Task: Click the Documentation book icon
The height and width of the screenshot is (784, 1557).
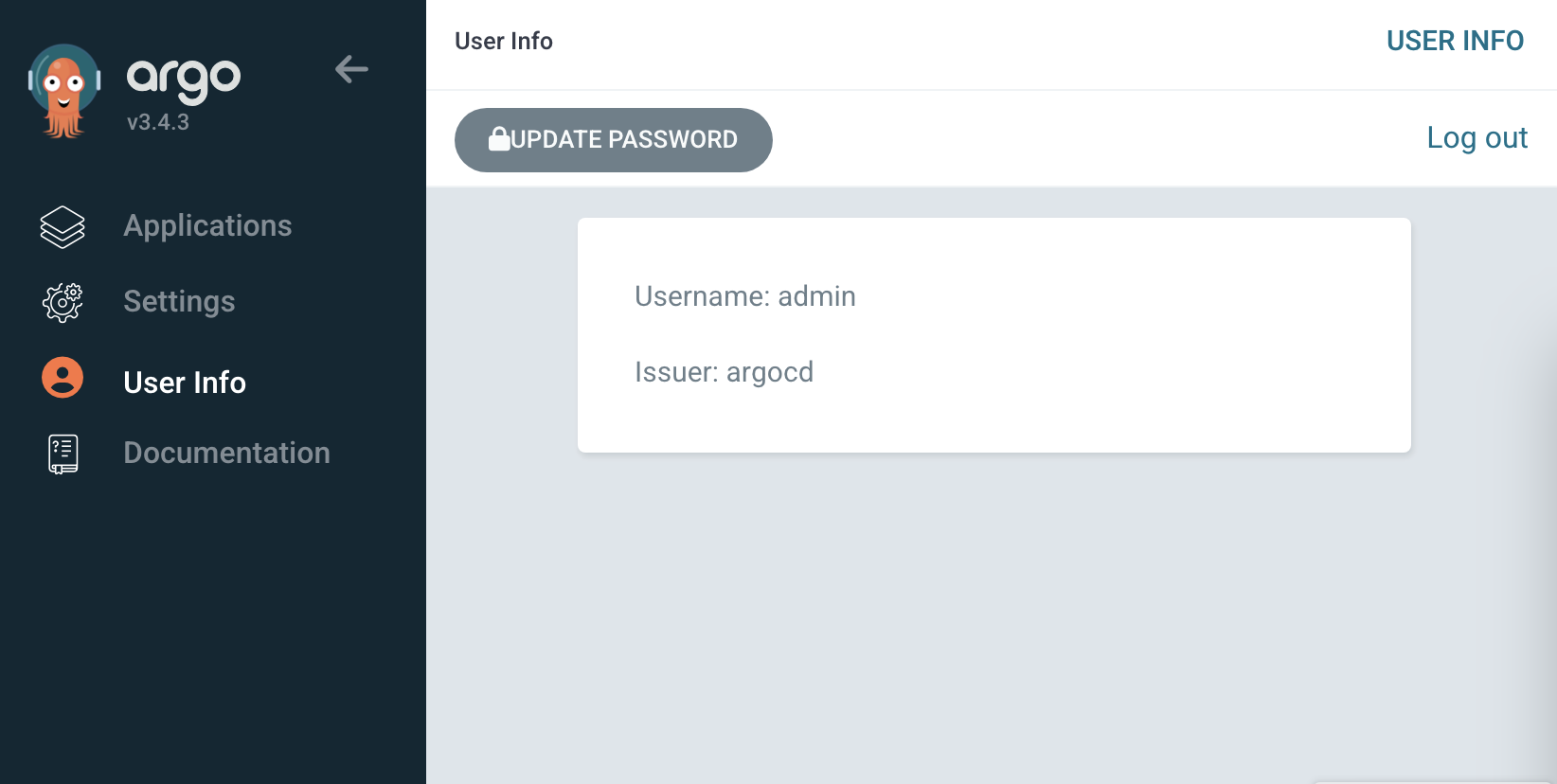Action: 63,454
